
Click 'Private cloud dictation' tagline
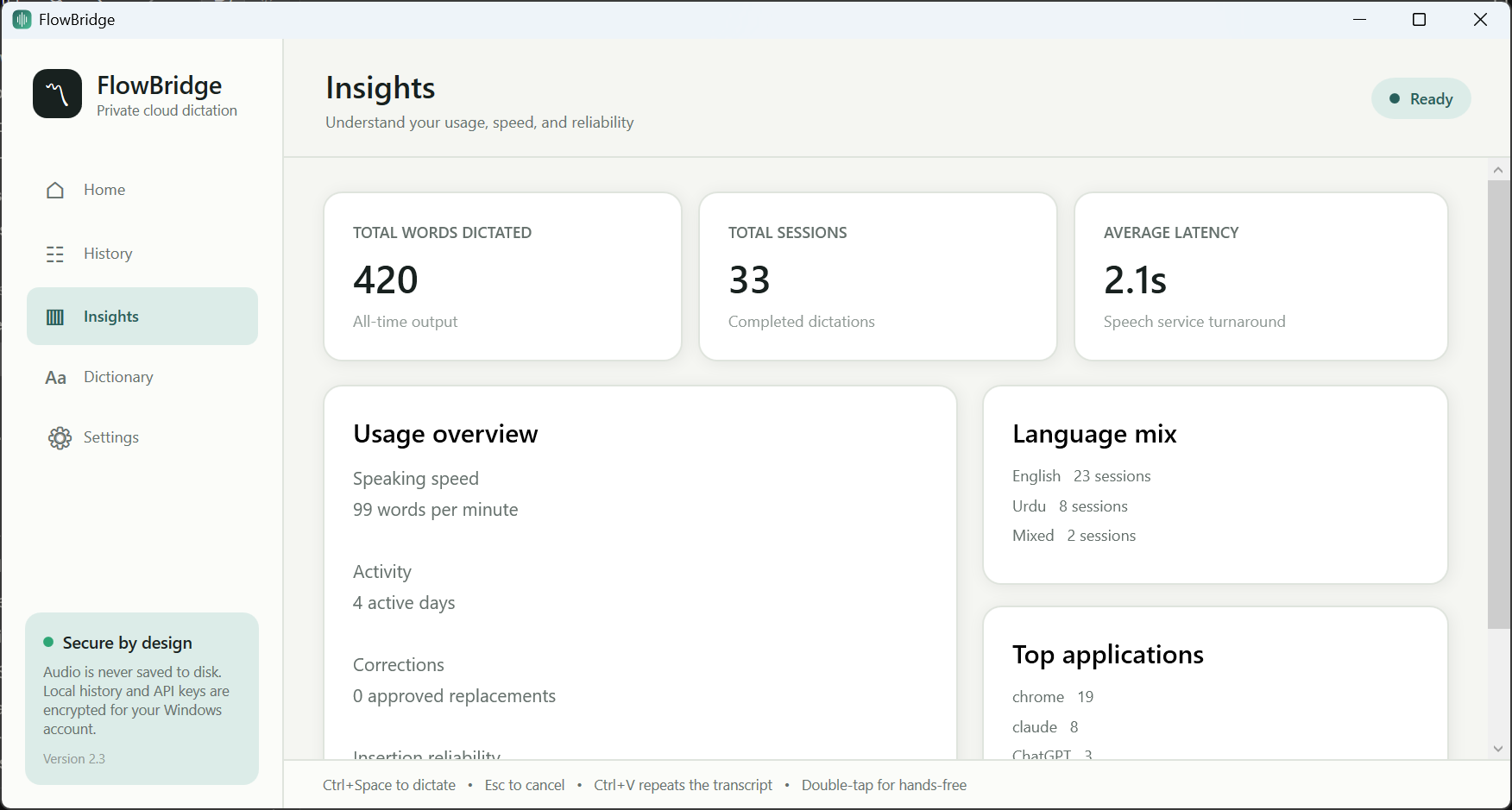(167, 110)
